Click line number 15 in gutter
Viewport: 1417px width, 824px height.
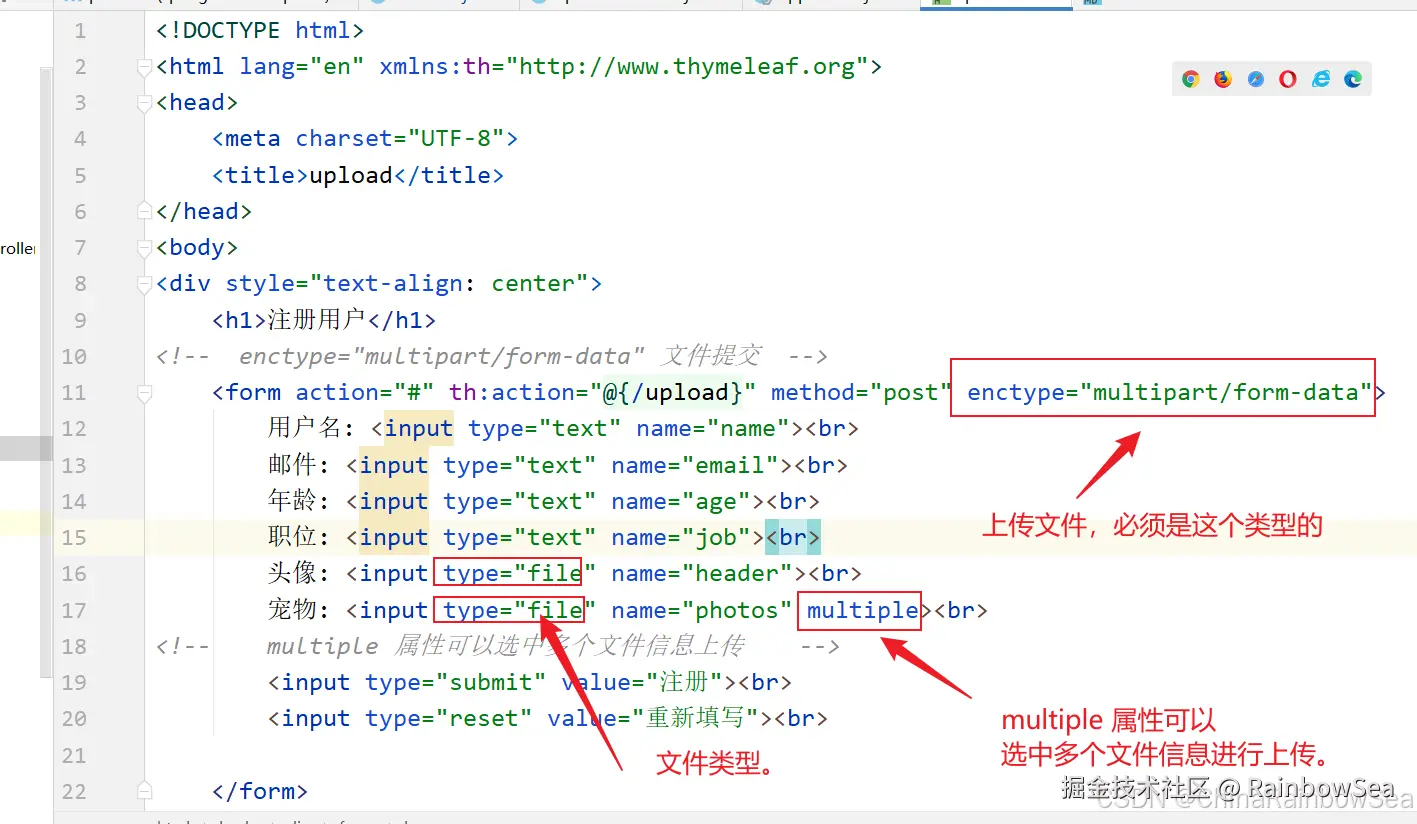(74, 537)
